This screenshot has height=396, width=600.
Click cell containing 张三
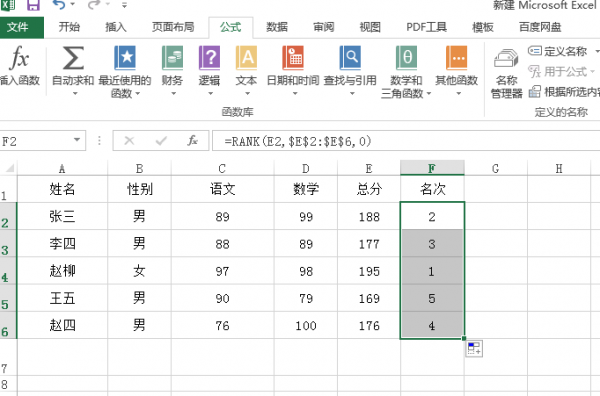tap(62, 217)
